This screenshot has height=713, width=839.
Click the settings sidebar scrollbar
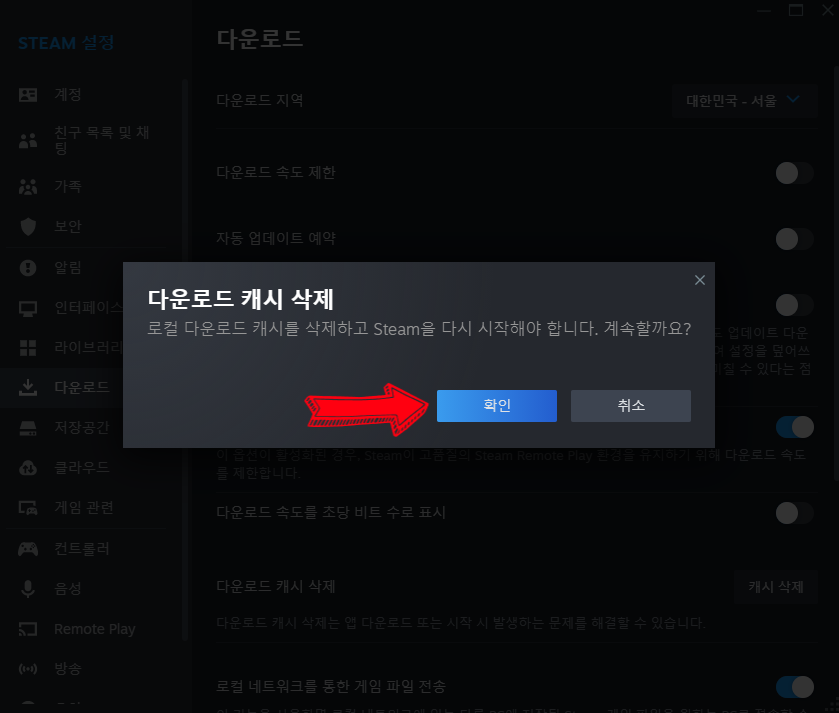point(185,359)
